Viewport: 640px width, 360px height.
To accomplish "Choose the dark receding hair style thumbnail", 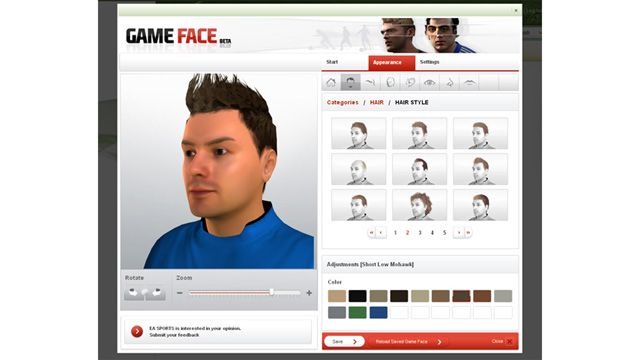I will point(420,169).
